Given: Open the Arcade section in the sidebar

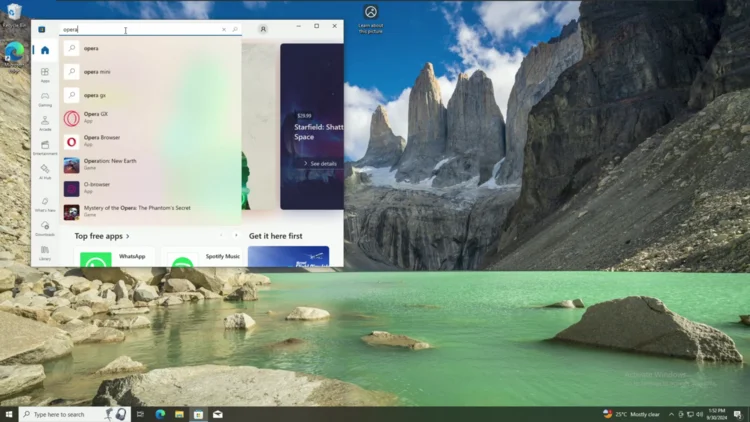Looking at the screenshot, I should coord(45,123).
